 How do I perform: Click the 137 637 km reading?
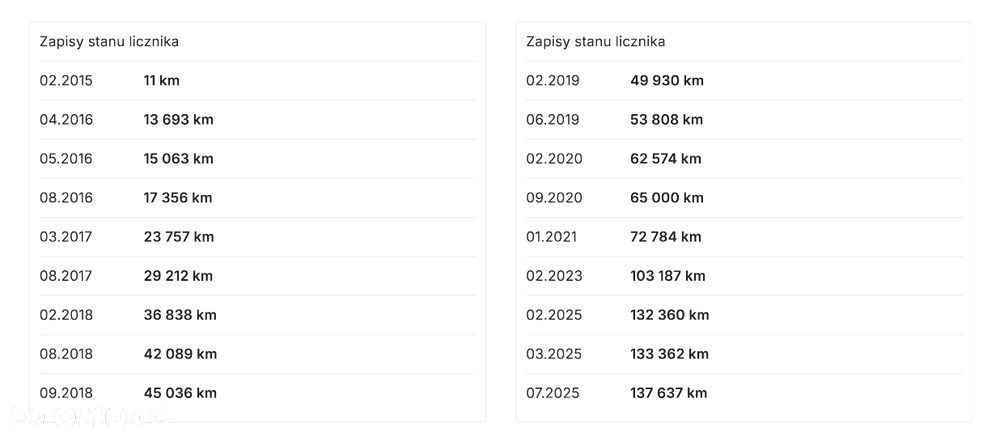[x=668, y=393]
